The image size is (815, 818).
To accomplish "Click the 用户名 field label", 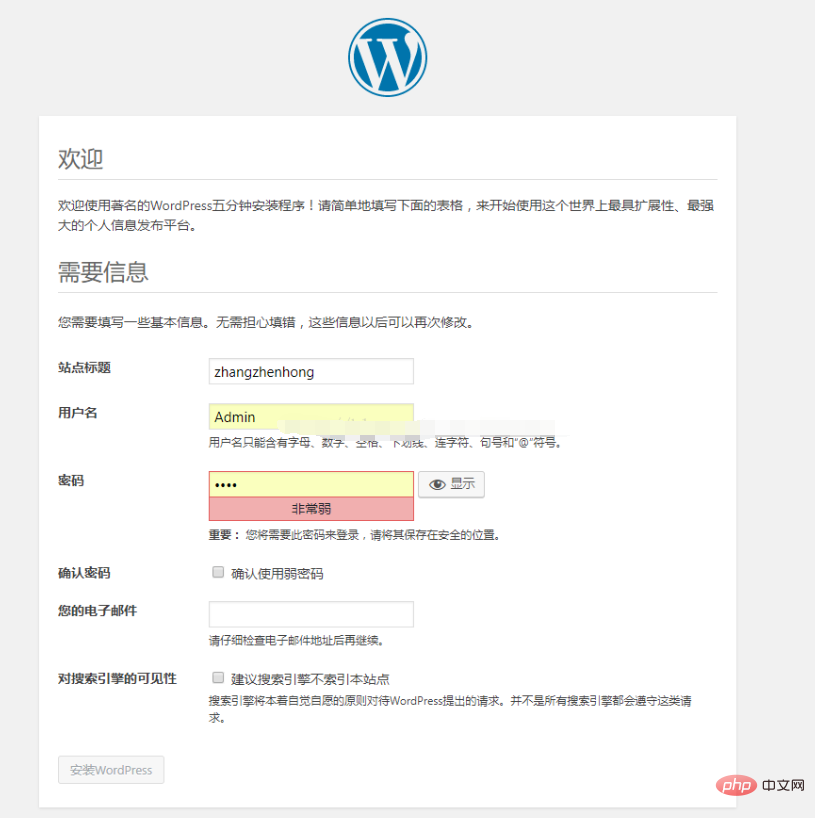I will click(77, 413).
